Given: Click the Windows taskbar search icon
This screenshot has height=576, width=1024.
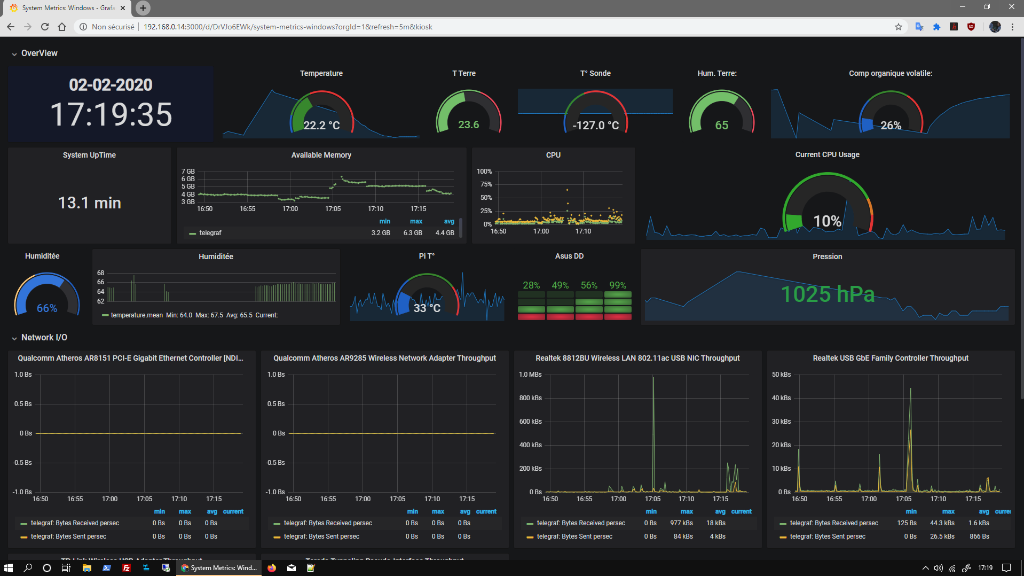Looking at the screenshot, I should [x=29, y=567].
